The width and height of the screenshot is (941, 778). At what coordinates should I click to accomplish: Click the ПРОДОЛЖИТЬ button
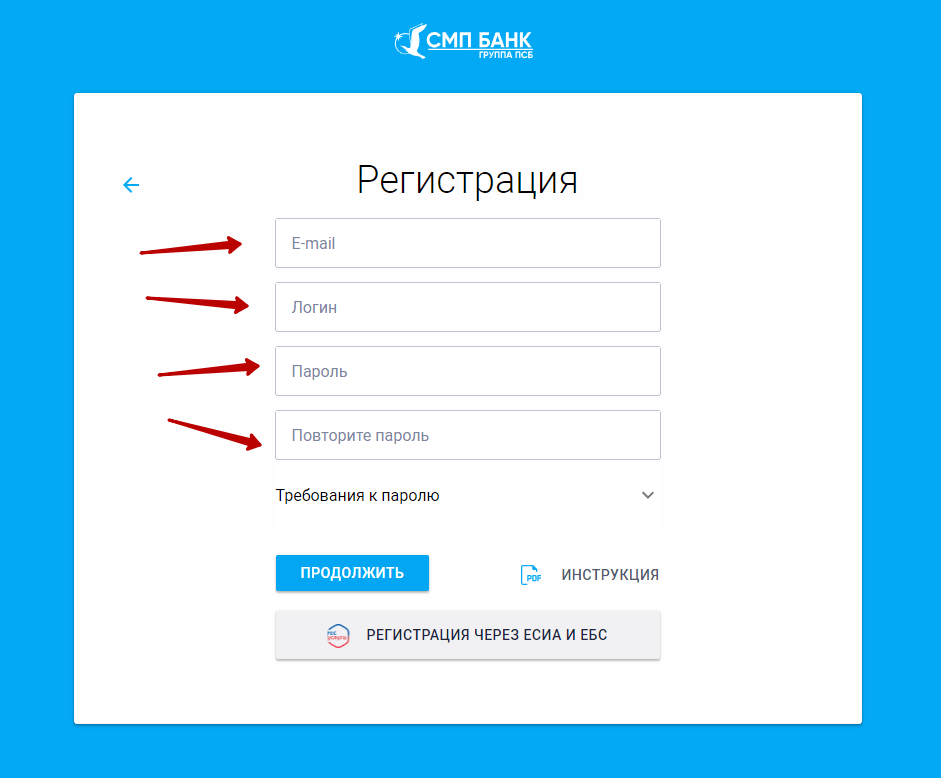pos(352,573)
